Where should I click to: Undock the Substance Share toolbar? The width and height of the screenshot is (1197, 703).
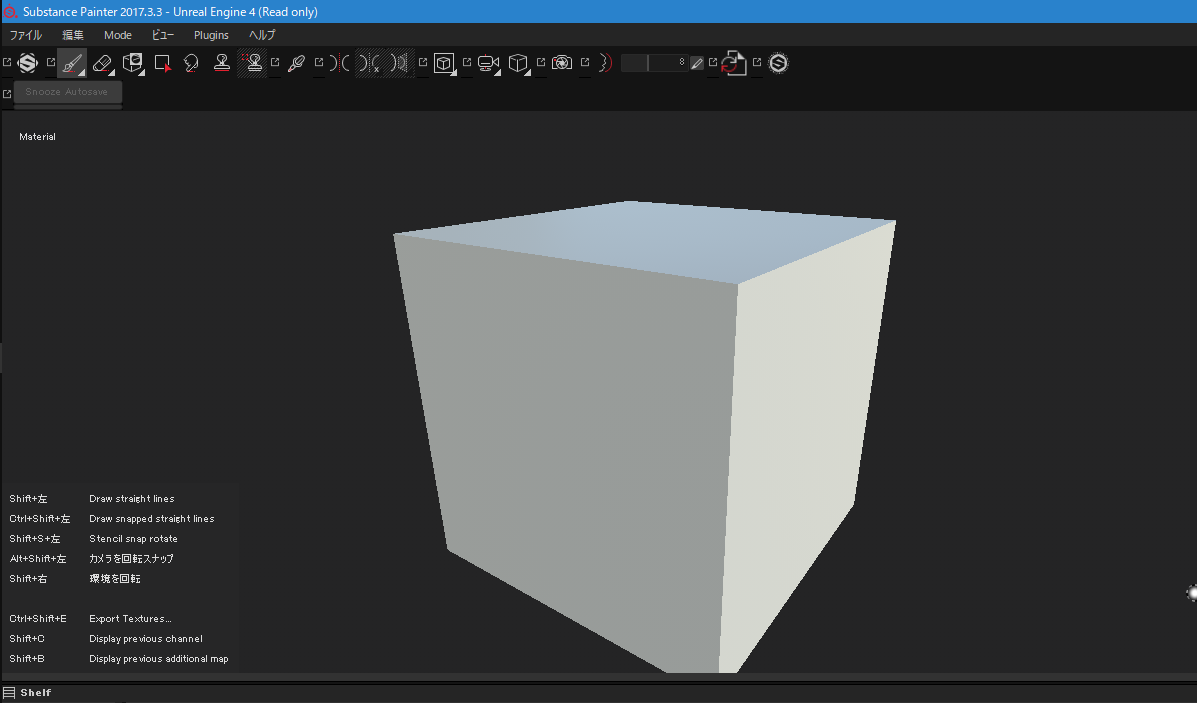click(757, 63)
